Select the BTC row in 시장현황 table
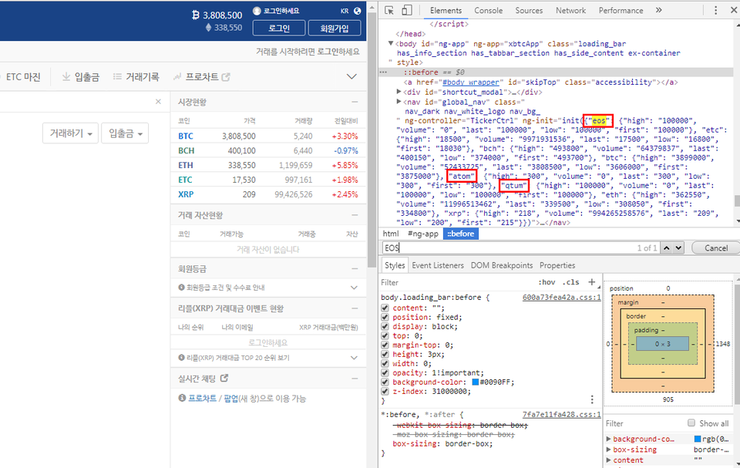The width and height of the screenshot is (740, 468). point(268,136)
